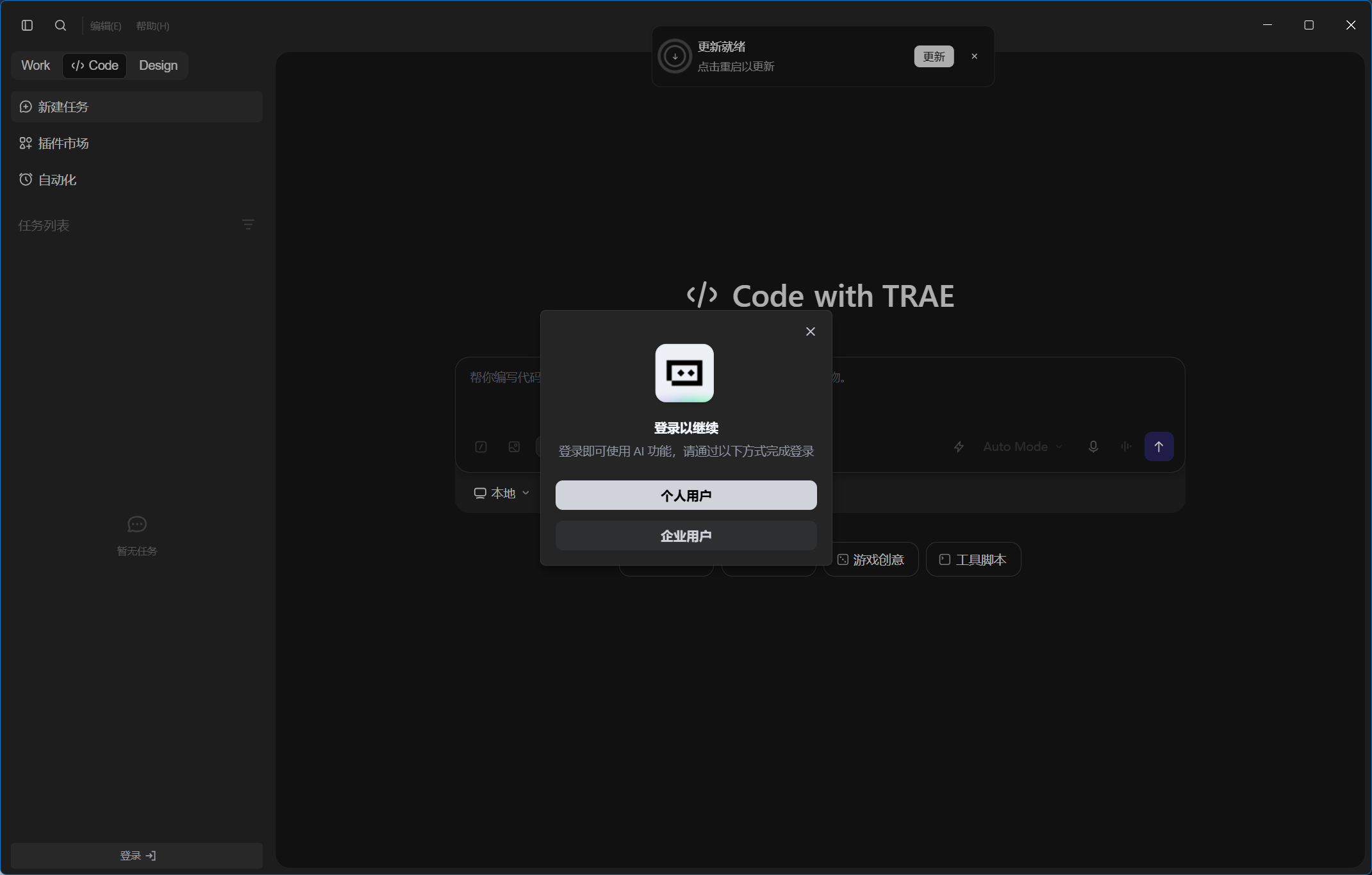Choose 企业用户 login option
Viewport: 1372px width, 875px height.
click(686, 536)
